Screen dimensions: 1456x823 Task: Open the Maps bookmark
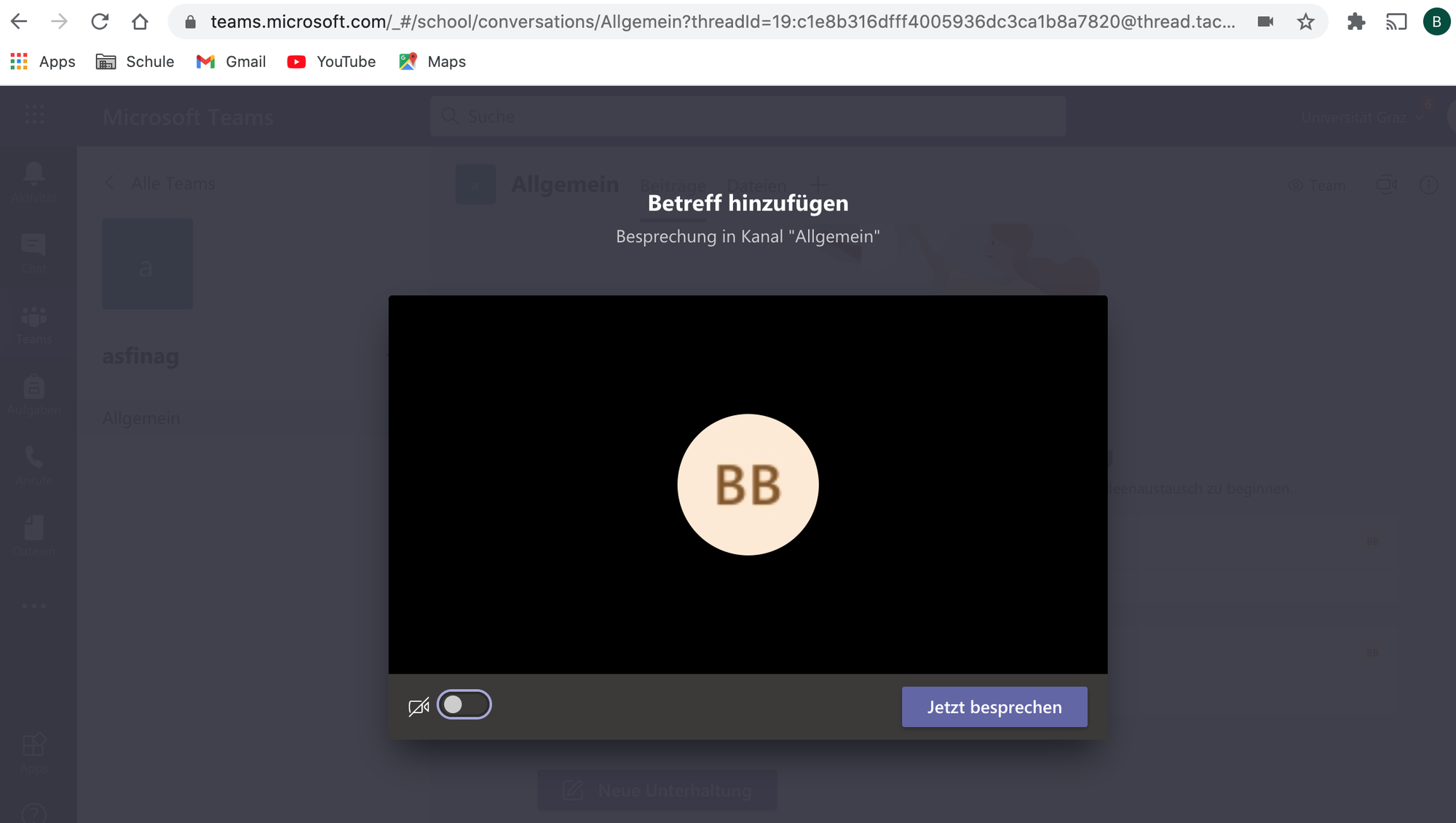coord(432,62)
